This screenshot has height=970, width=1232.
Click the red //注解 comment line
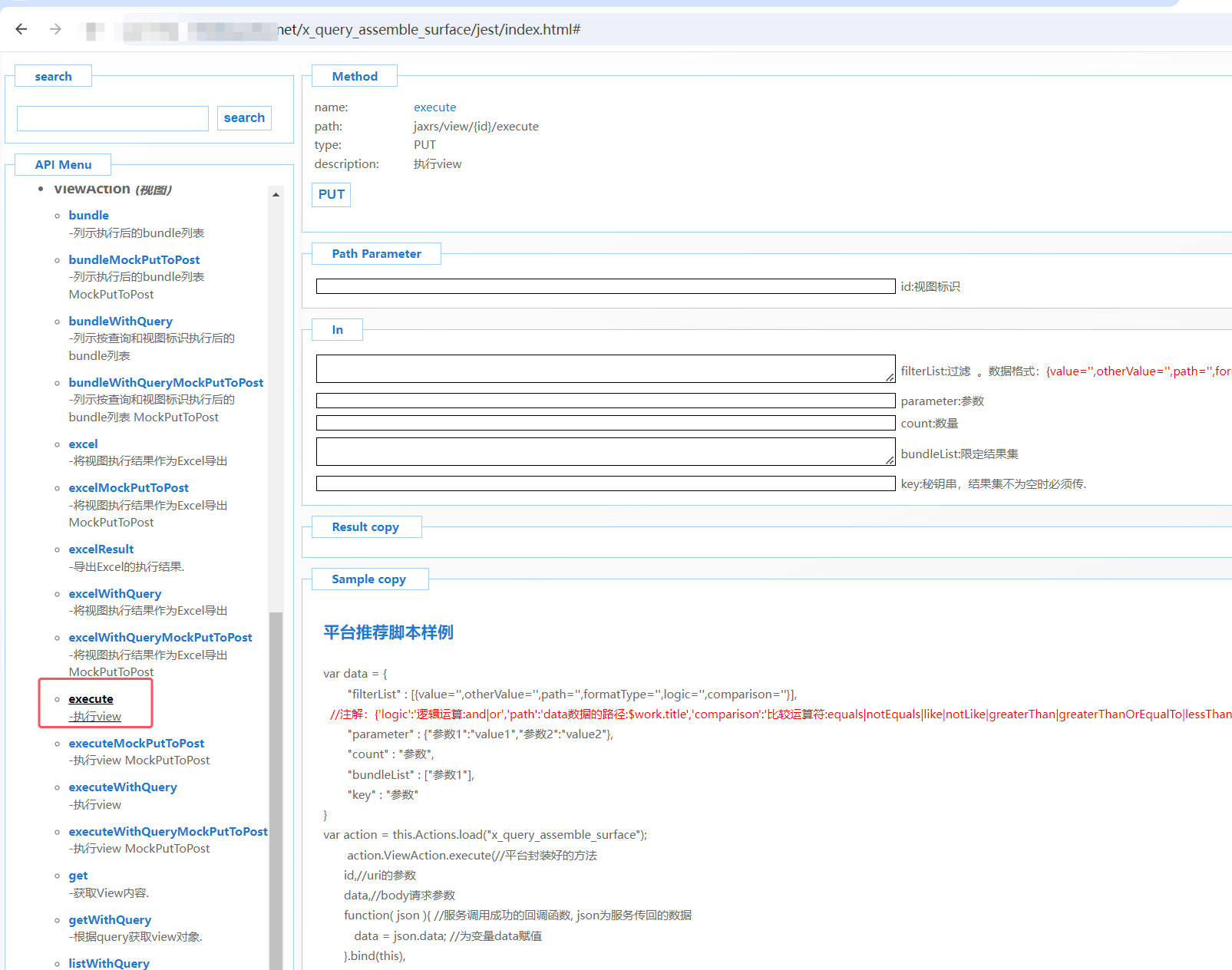pos(781,714)
